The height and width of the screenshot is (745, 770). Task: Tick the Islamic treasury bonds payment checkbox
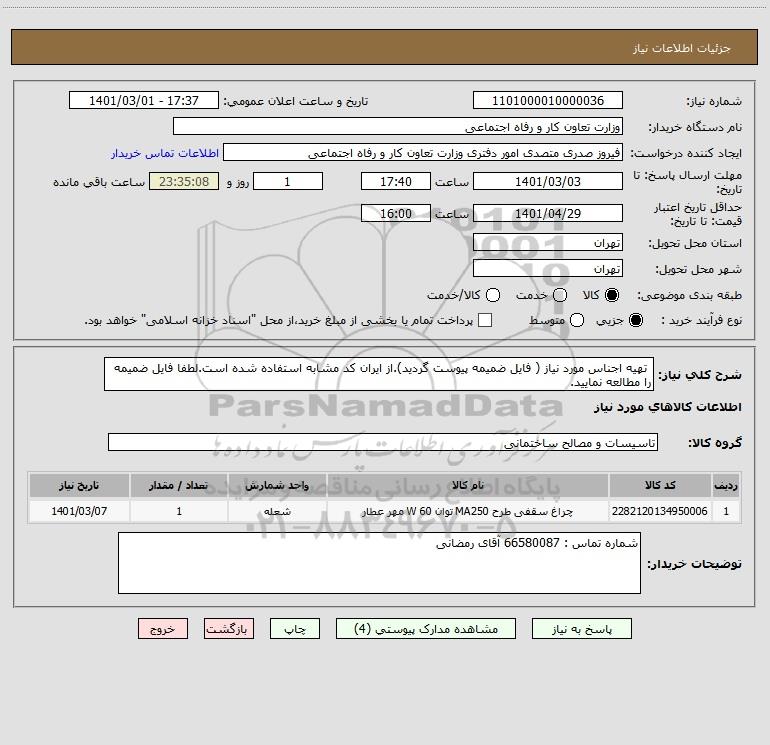(485, 320)
